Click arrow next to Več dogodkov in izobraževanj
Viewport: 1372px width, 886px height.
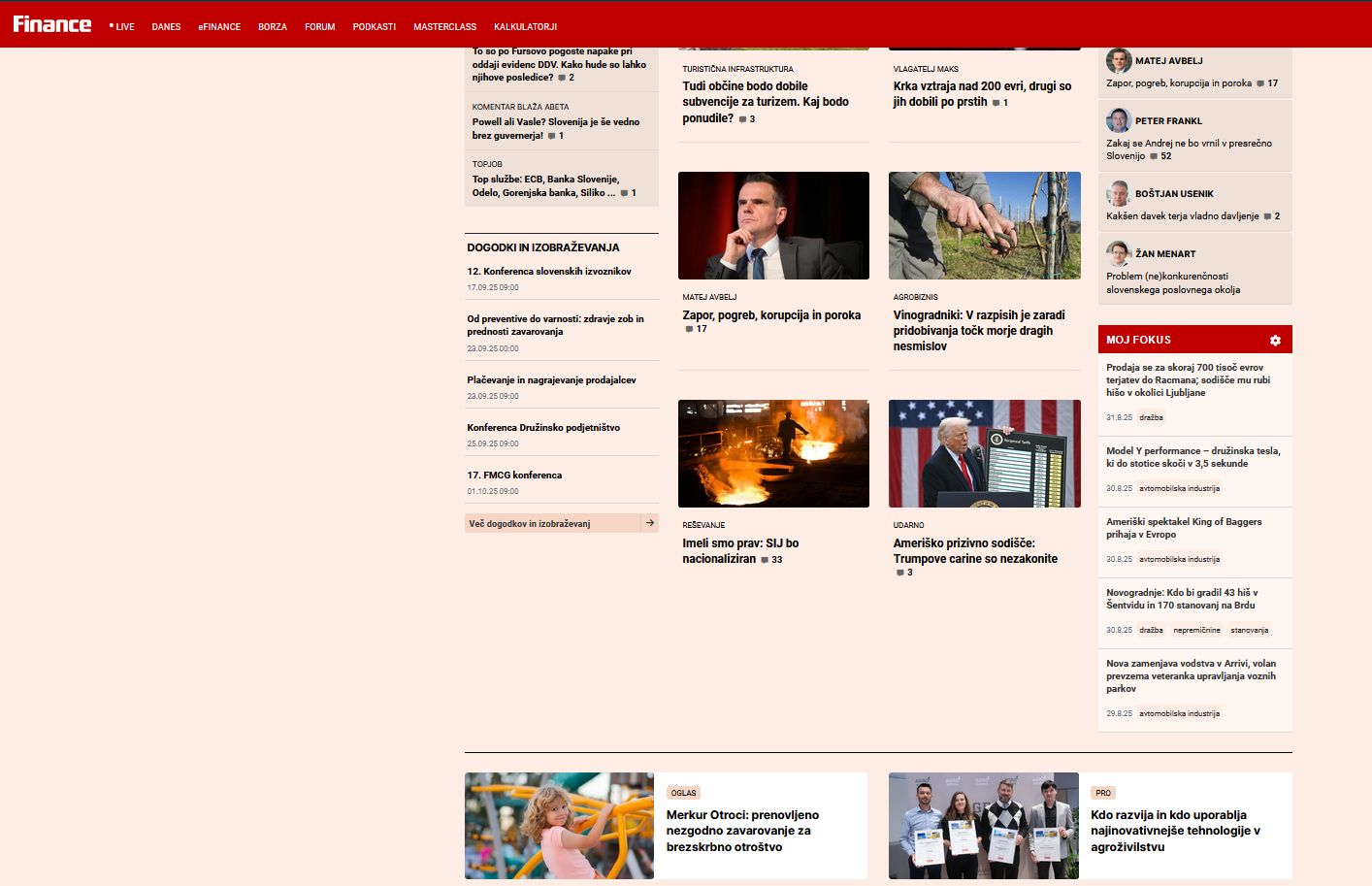tap(650, 523)
